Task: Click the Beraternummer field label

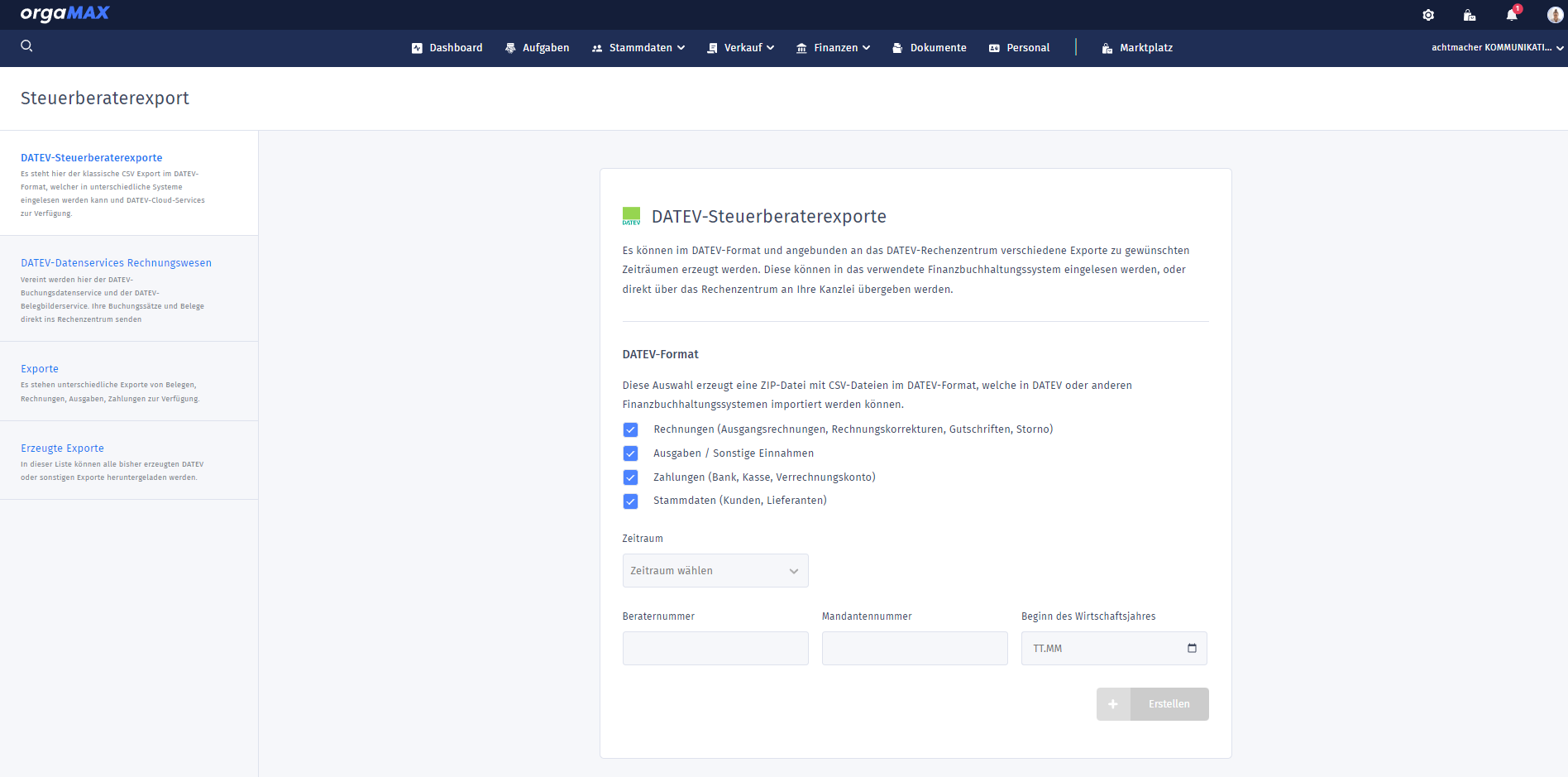Action: pyautogui.click(x=658, y=616)
